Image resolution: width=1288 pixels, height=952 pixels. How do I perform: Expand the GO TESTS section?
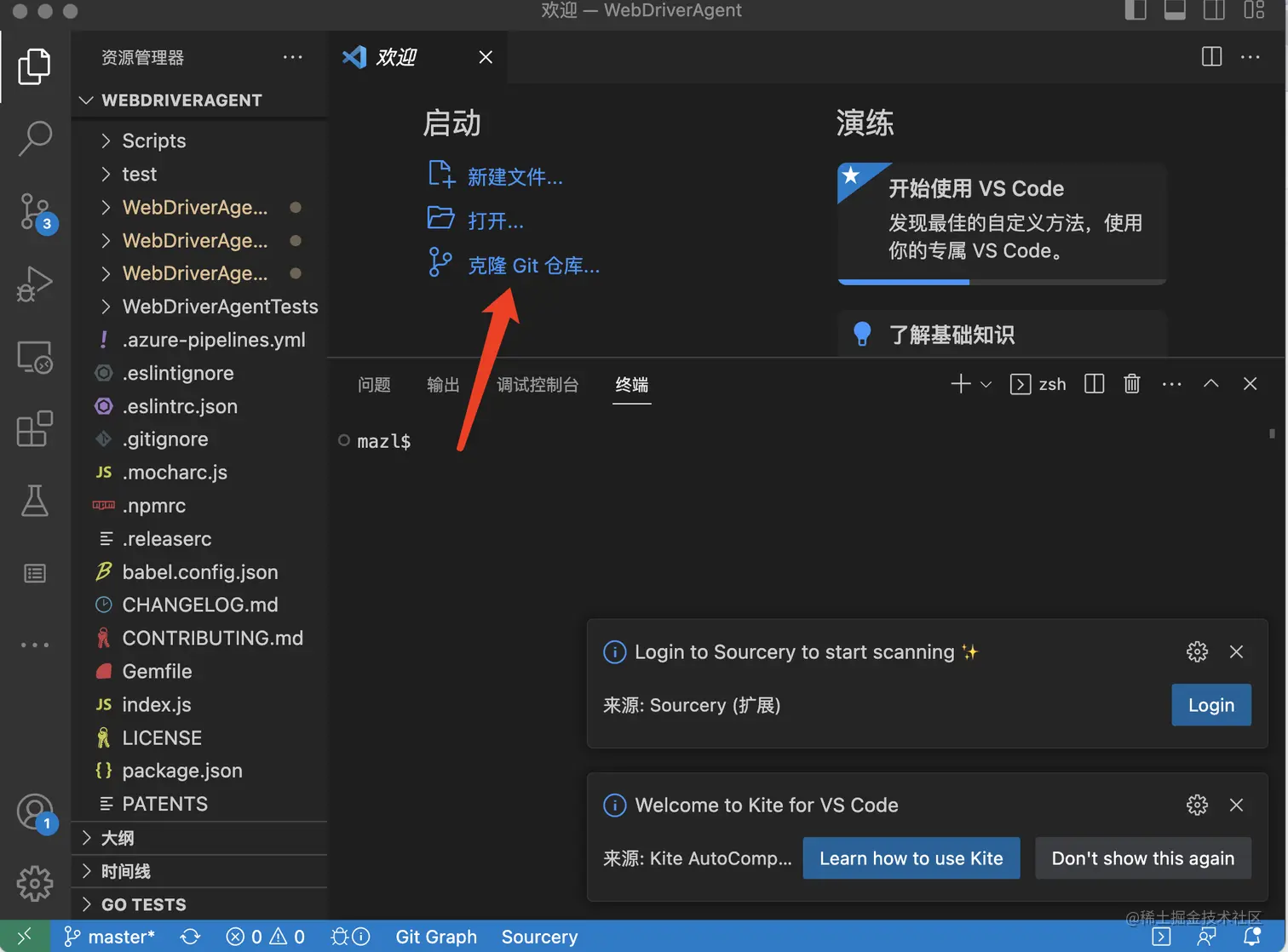[x=200, y=904]
